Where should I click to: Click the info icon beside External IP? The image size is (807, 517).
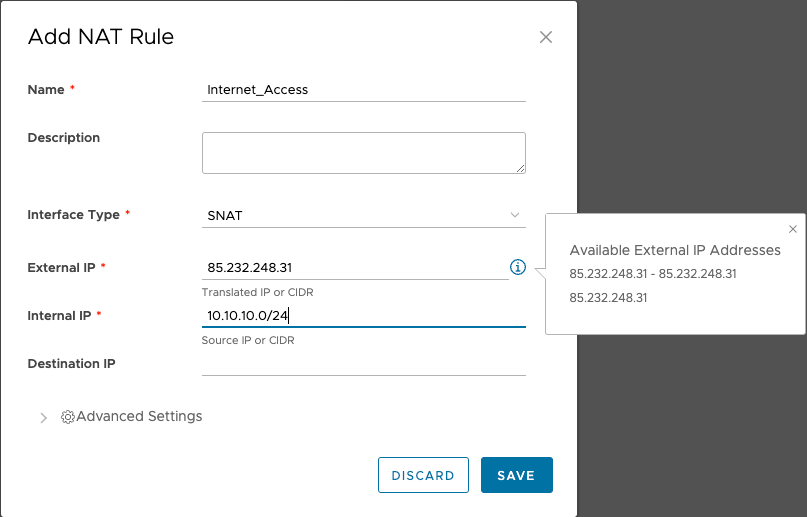click(517, 267)
